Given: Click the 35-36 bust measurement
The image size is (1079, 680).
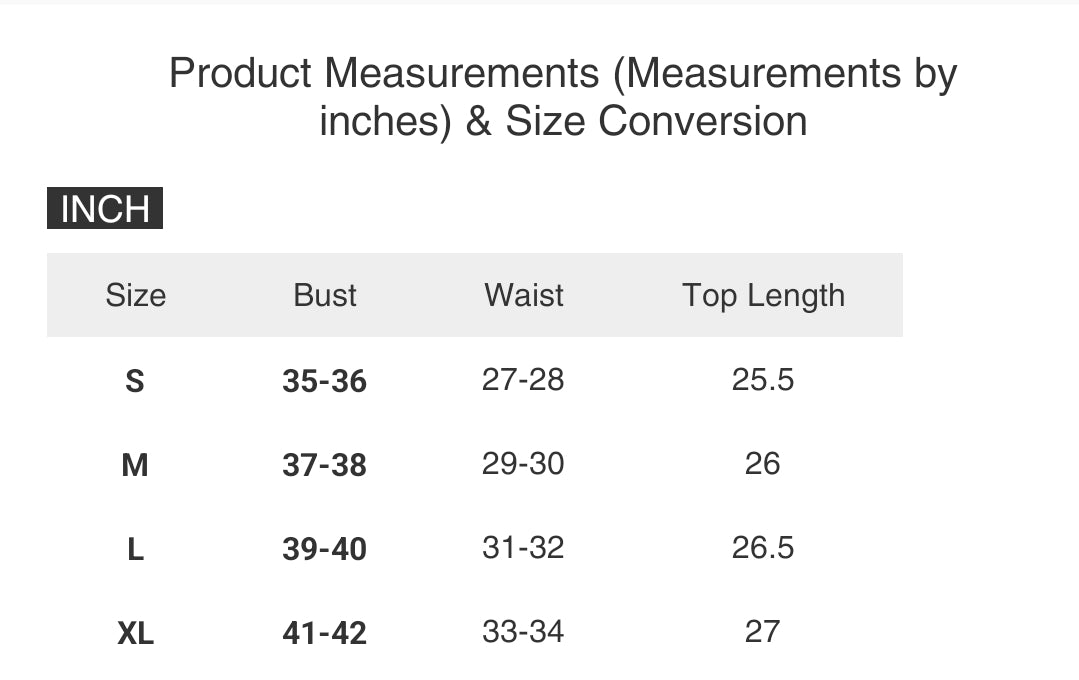Looking at the screenshot, I should click(324, 381).
